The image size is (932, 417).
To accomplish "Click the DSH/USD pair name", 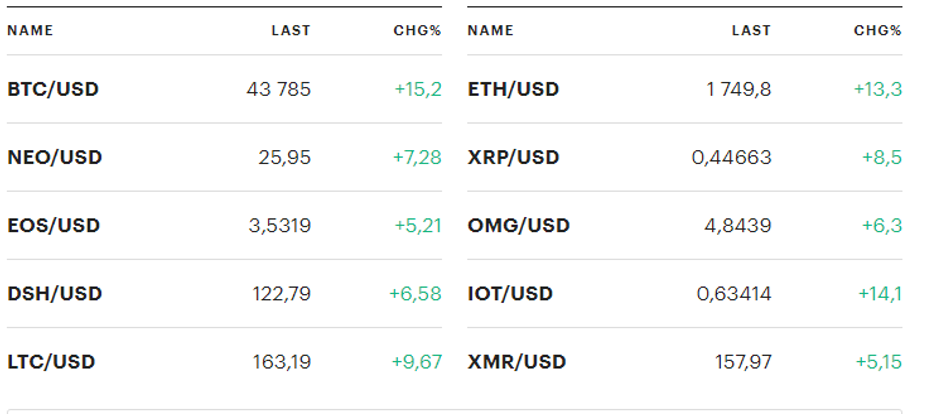I will [x=55, y=293].
